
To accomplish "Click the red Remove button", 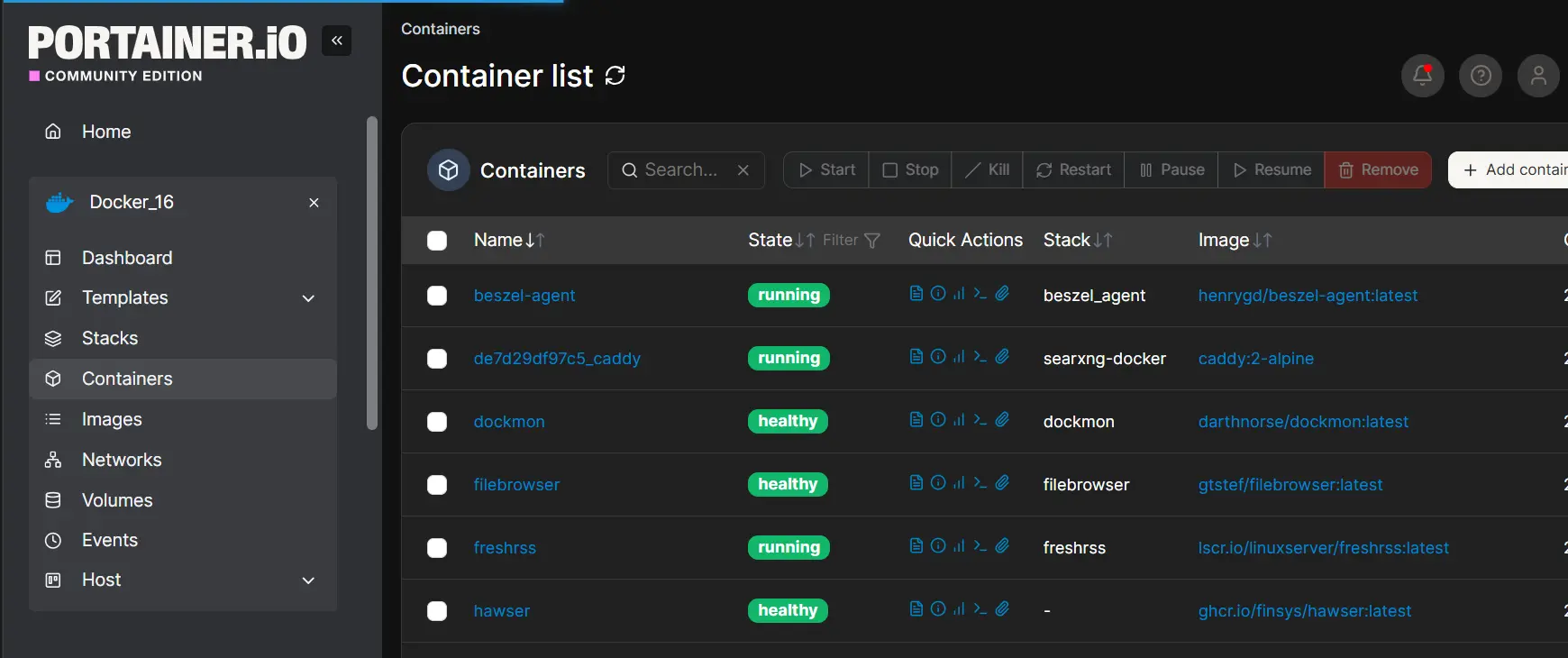I will [1378, 170].
